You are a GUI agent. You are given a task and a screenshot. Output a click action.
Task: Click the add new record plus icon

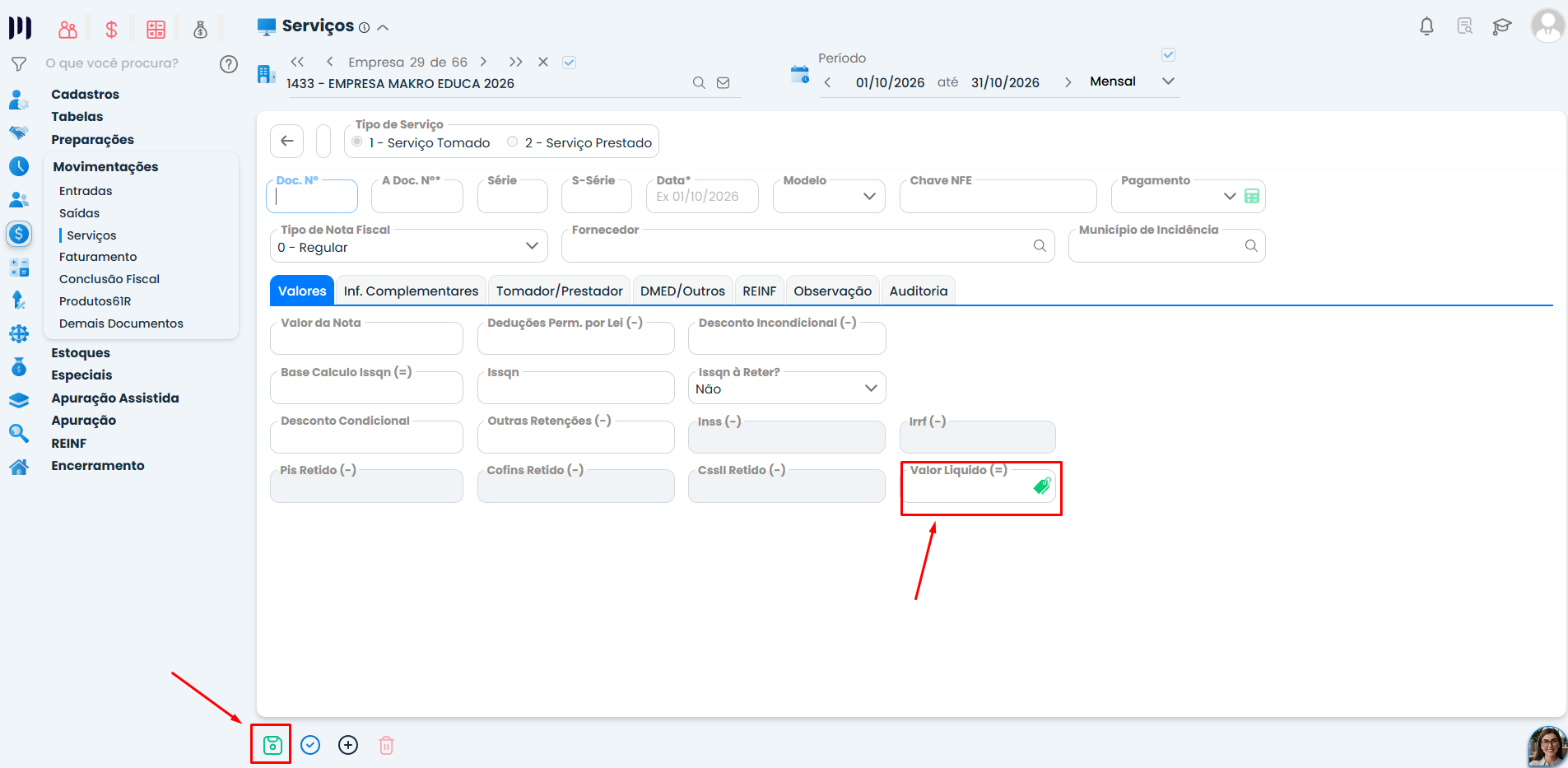coord(348,745)
